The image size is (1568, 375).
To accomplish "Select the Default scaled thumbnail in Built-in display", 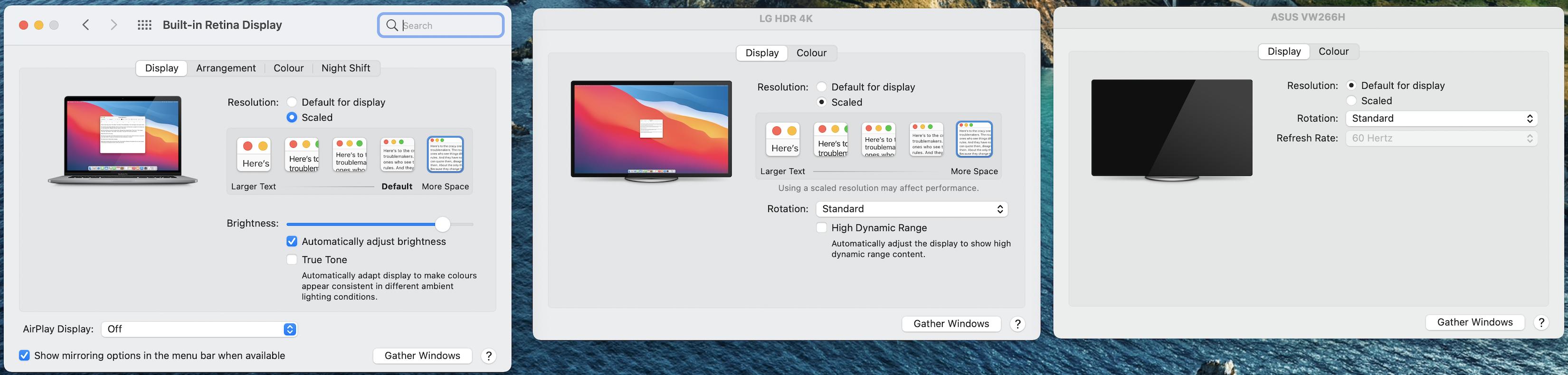I will click(x=398, y=154).
